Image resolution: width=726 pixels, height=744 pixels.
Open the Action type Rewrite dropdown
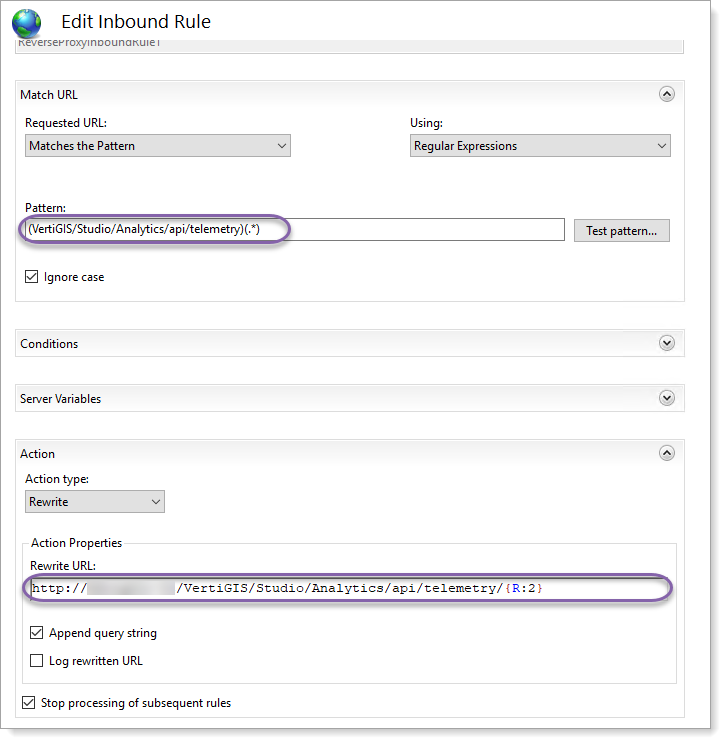pos(95,502)
